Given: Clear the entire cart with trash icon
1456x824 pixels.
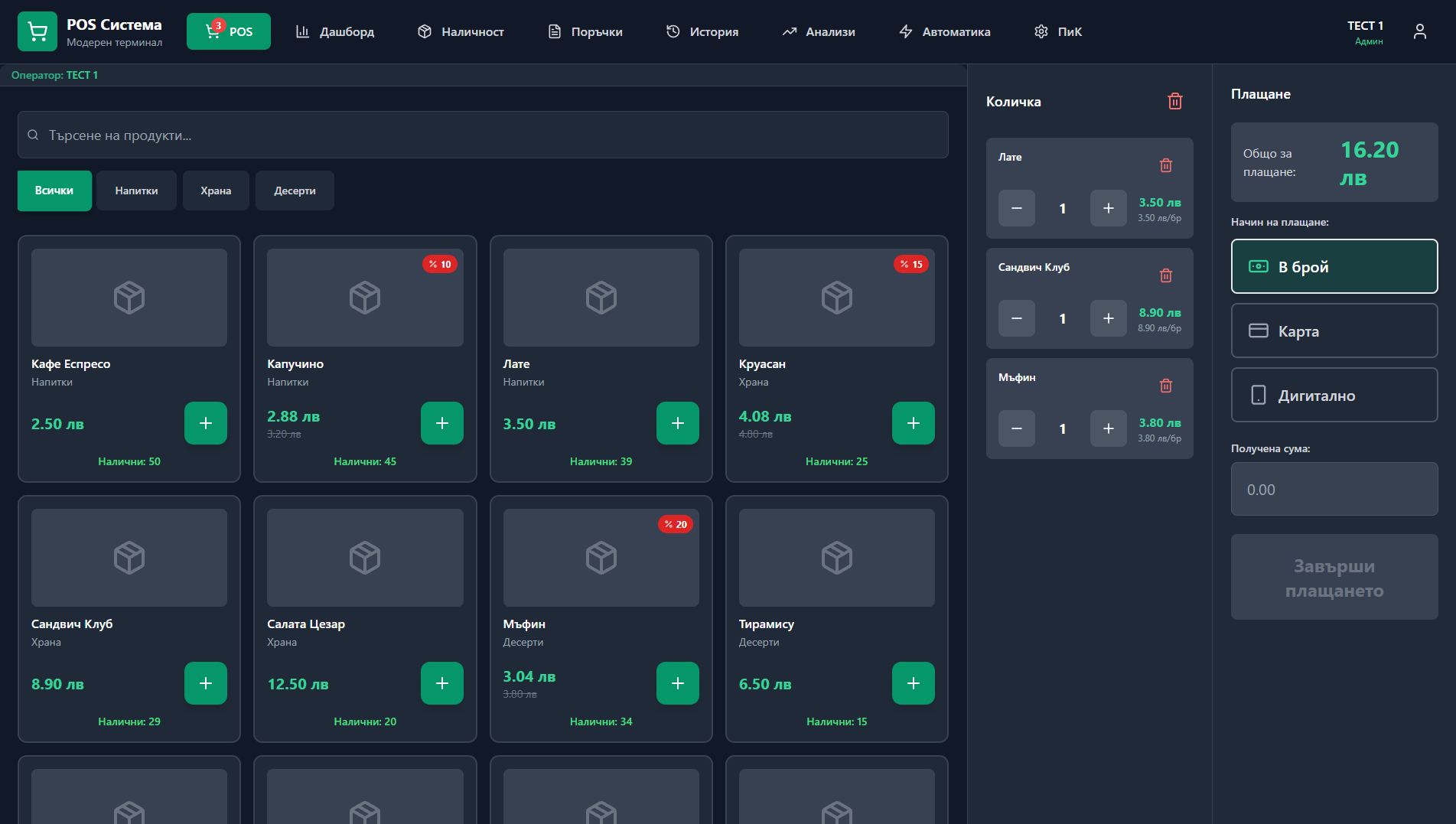Looking at the screenshot, I should pos(1174,102).
